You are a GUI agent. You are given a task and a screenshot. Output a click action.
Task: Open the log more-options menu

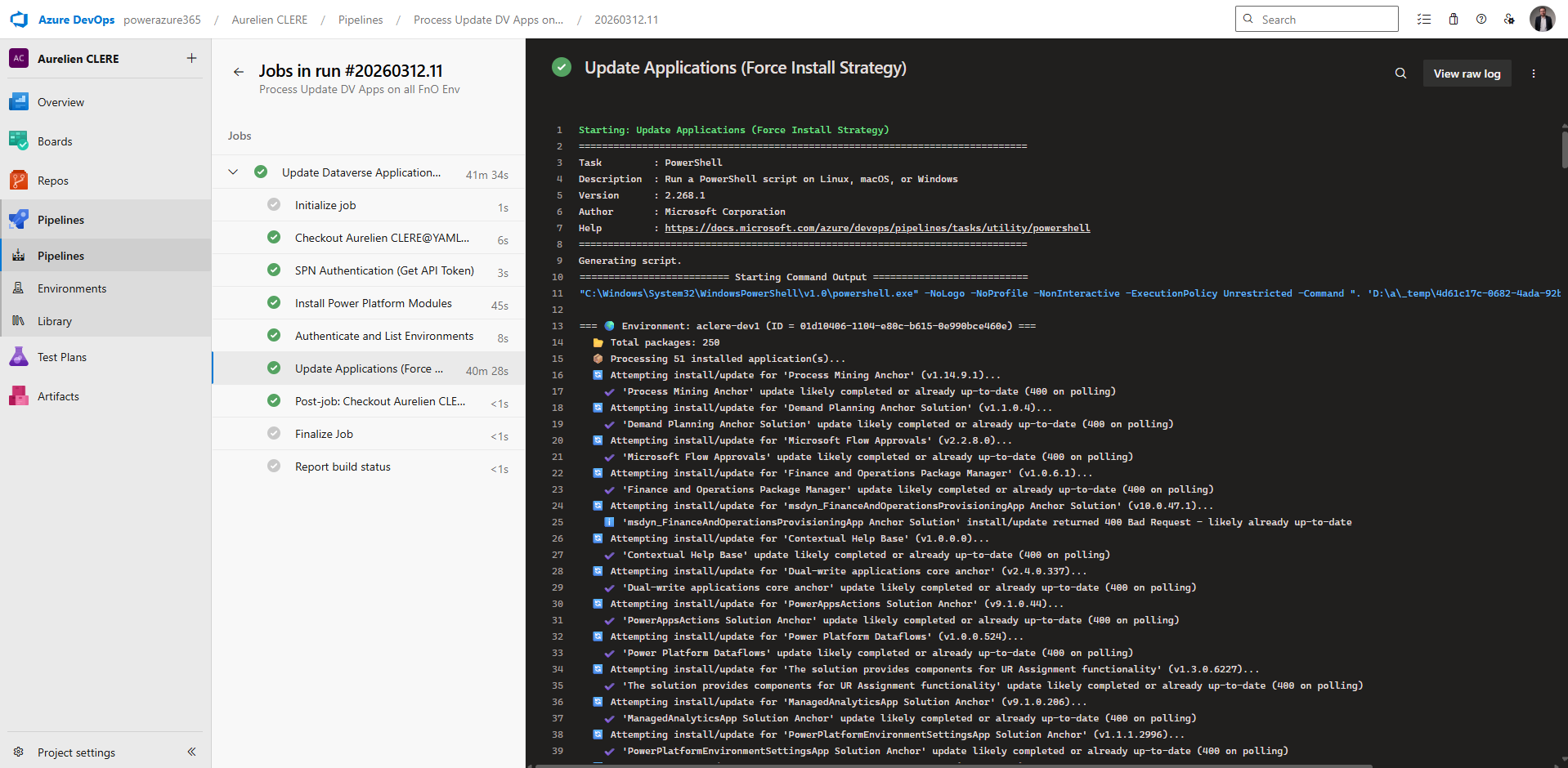click(1534, 74)
